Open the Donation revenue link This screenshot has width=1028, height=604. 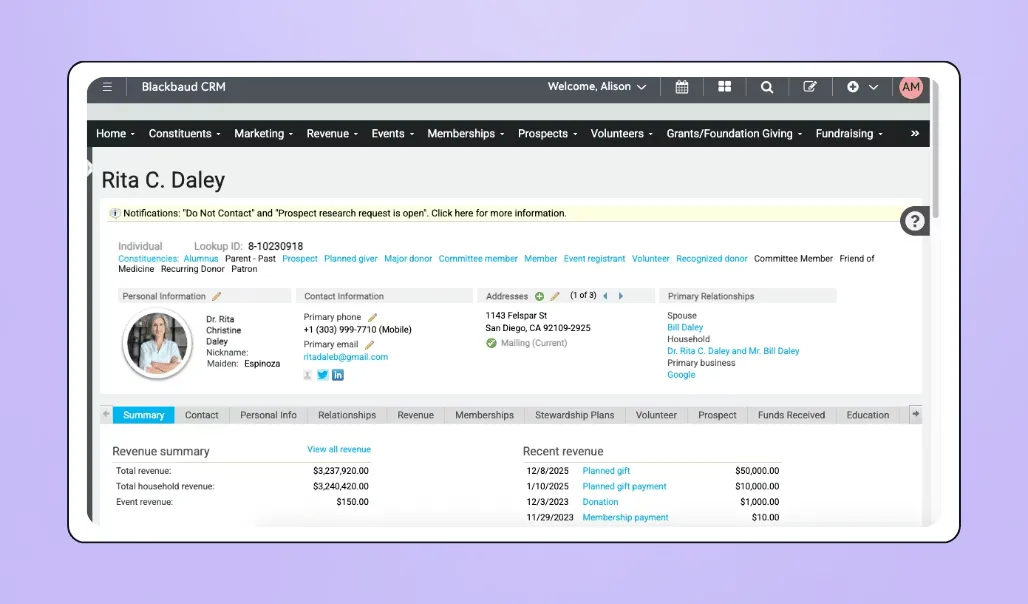600,502
